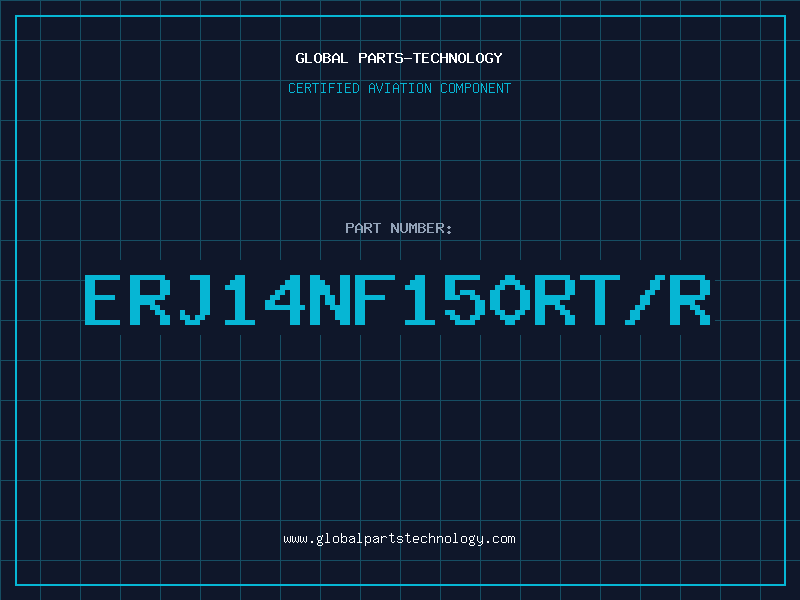Open the www.globalpartstechnology.com link
The height and width of the screenshot is (600, 800).
pos(399,539)
